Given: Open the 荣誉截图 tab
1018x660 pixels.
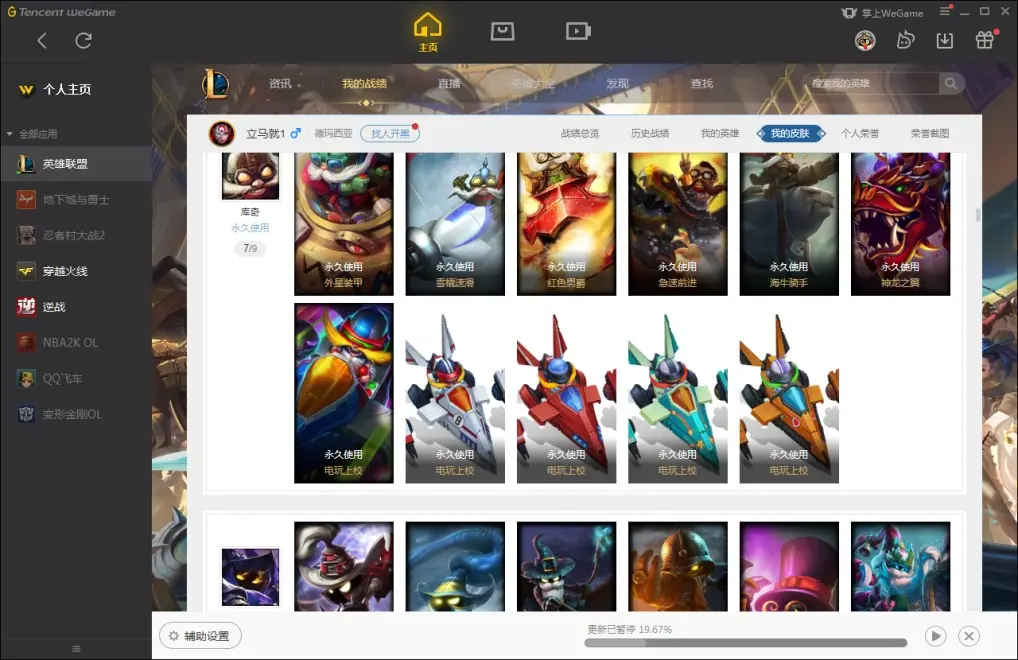Looking at the screenshot, I should (x=930, y=134).
